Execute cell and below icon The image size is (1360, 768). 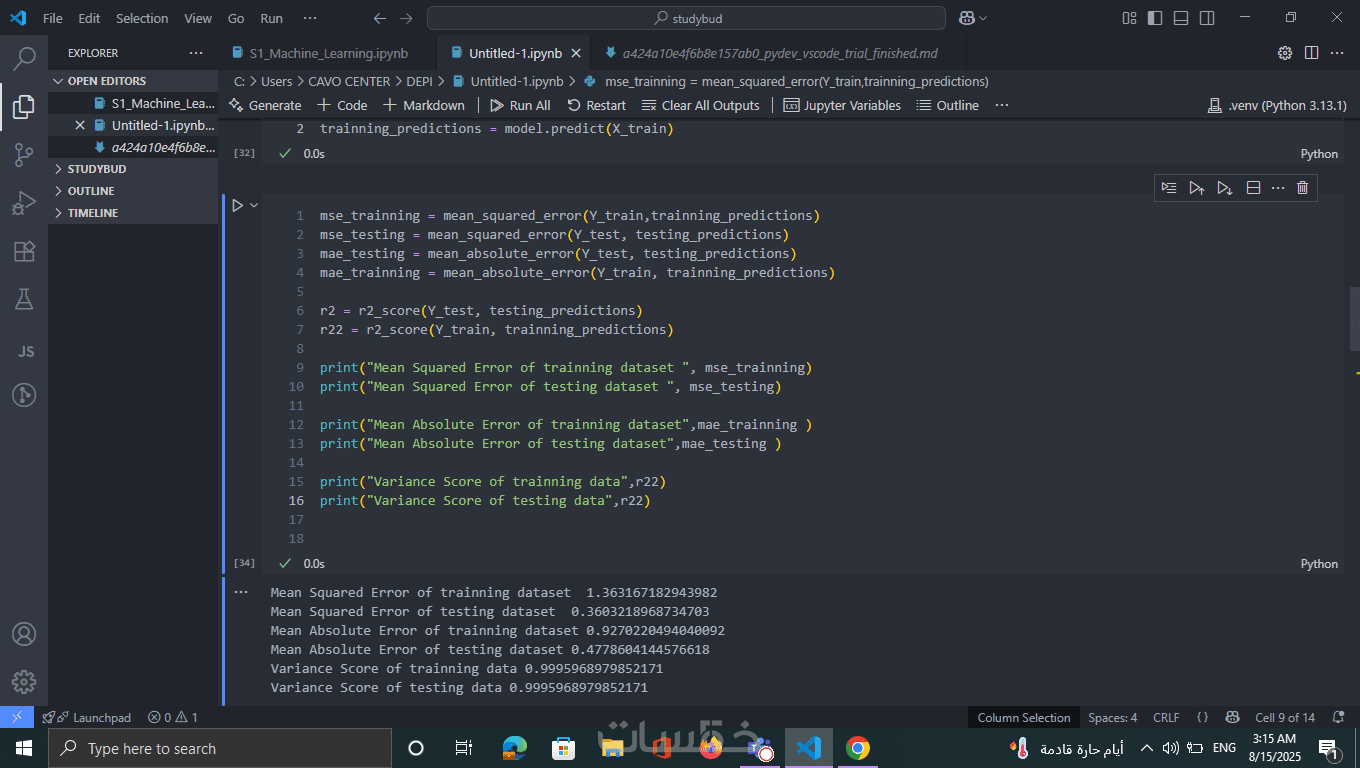click(x=1225, y=187)
